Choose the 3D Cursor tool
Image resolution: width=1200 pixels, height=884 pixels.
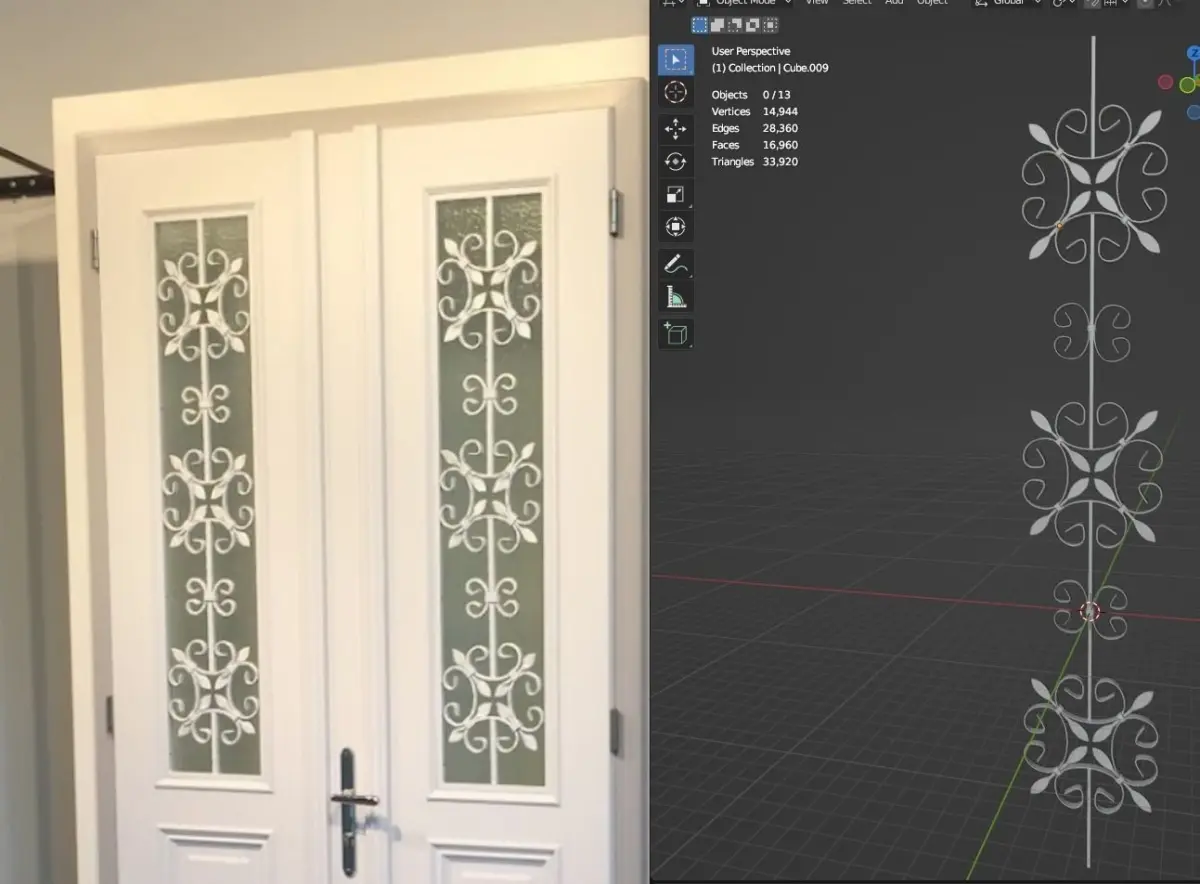click(x=676, y=92)
